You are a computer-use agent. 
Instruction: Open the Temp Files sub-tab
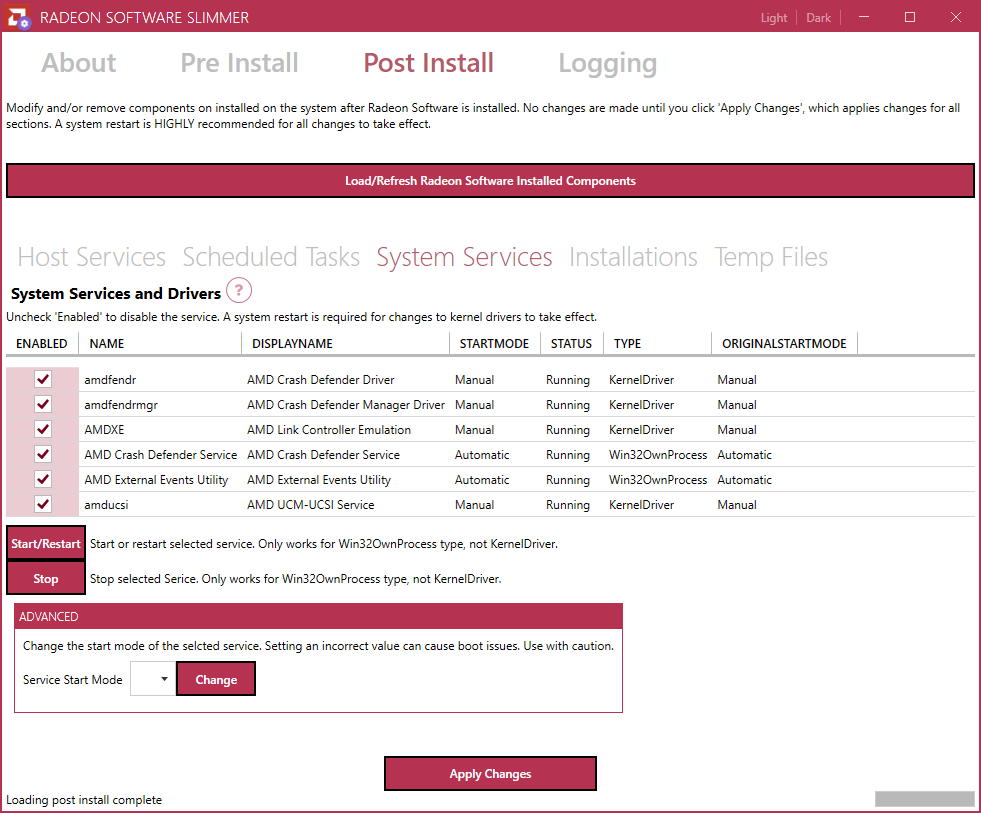[771, 257]
